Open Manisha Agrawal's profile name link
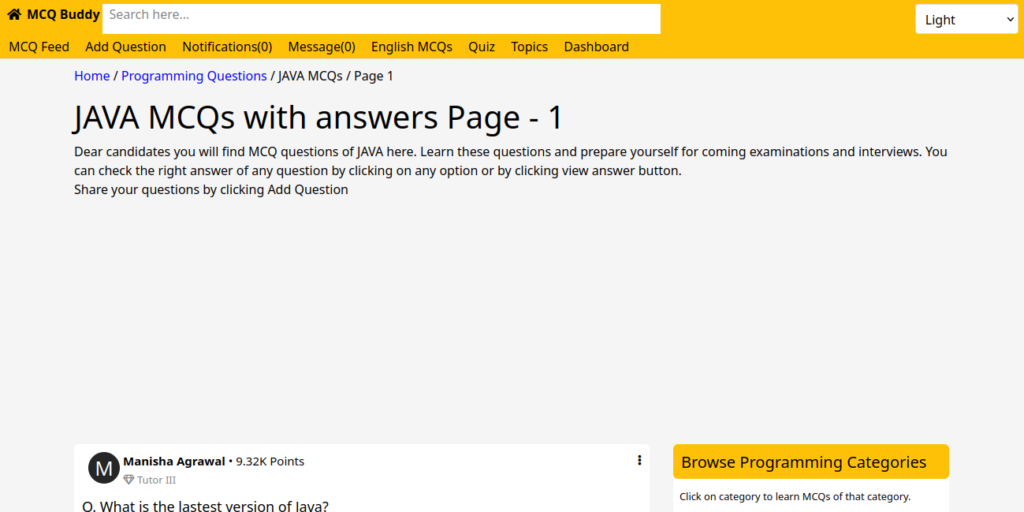1024x512 pixels. pyautogui.click(x=173, y=461)
